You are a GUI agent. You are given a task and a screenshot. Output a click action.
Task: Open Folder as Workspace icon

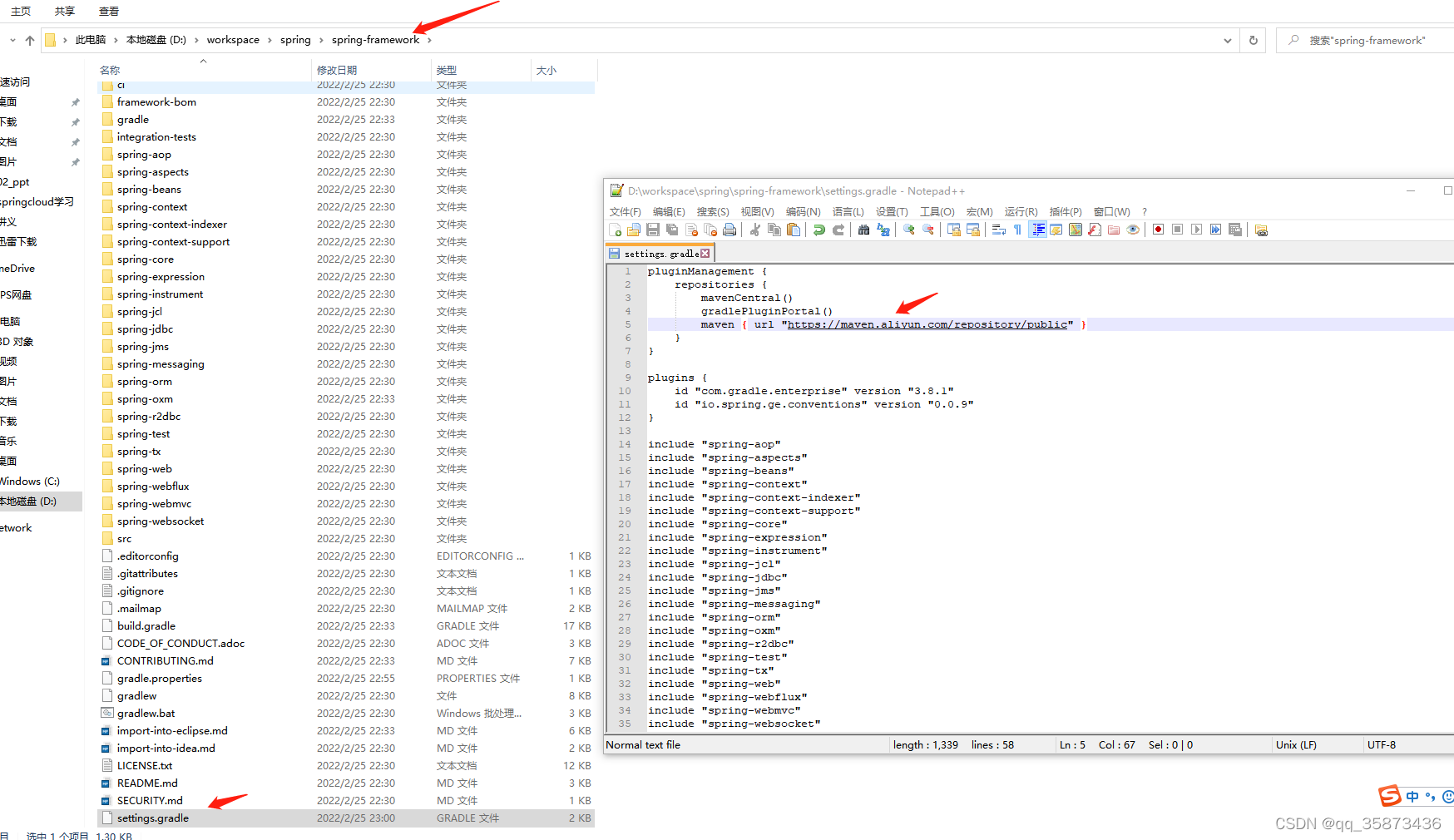(1114, 230)
